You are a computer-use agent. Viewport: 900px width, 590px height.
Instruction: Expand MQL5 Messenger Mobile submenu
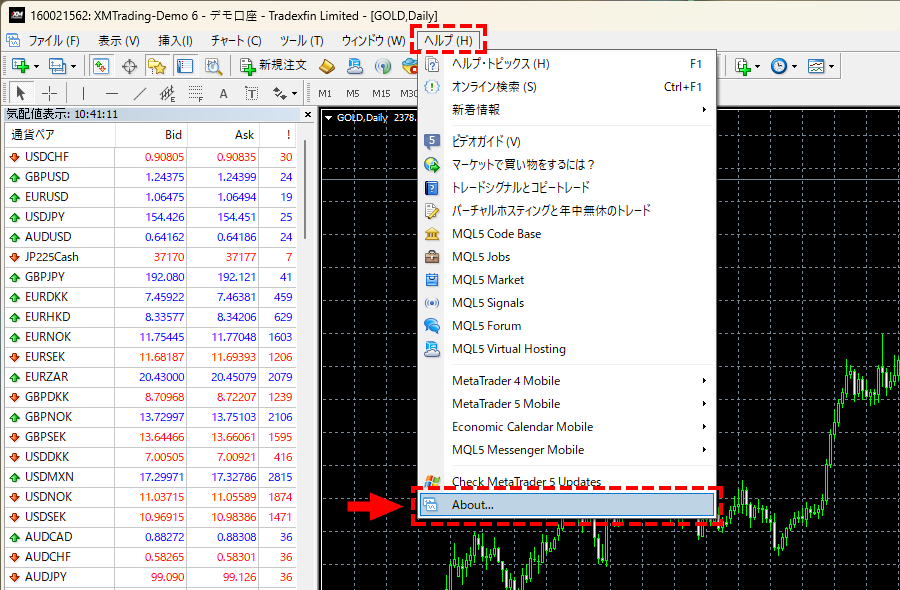(x=567, y=449)
